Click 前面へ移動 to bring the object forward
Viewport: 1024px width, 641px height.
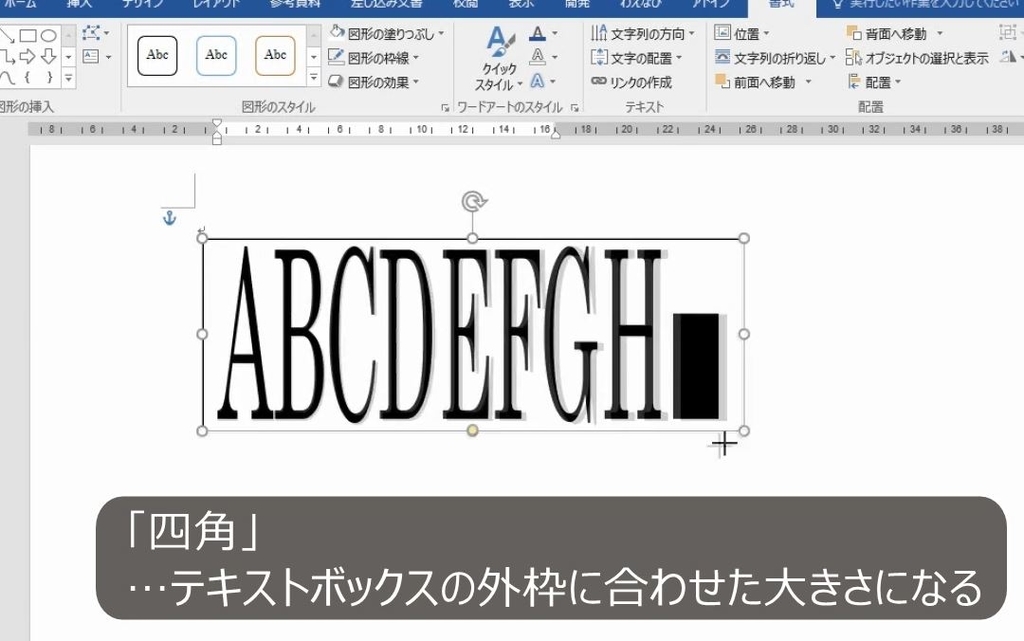(756, 82)
